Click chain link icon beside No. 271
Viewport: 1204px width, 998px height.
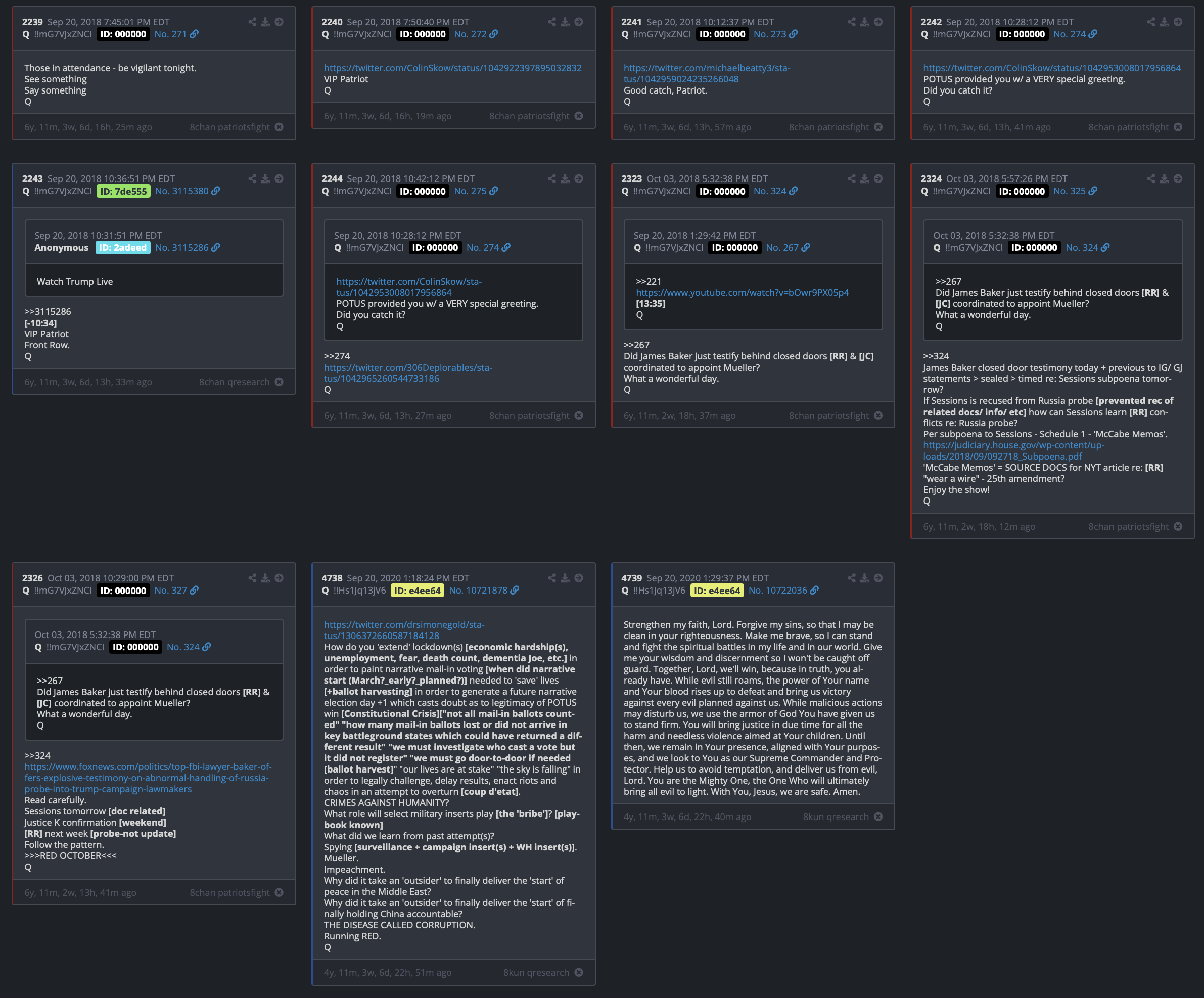pyautogui.click(x=195, y=34)
